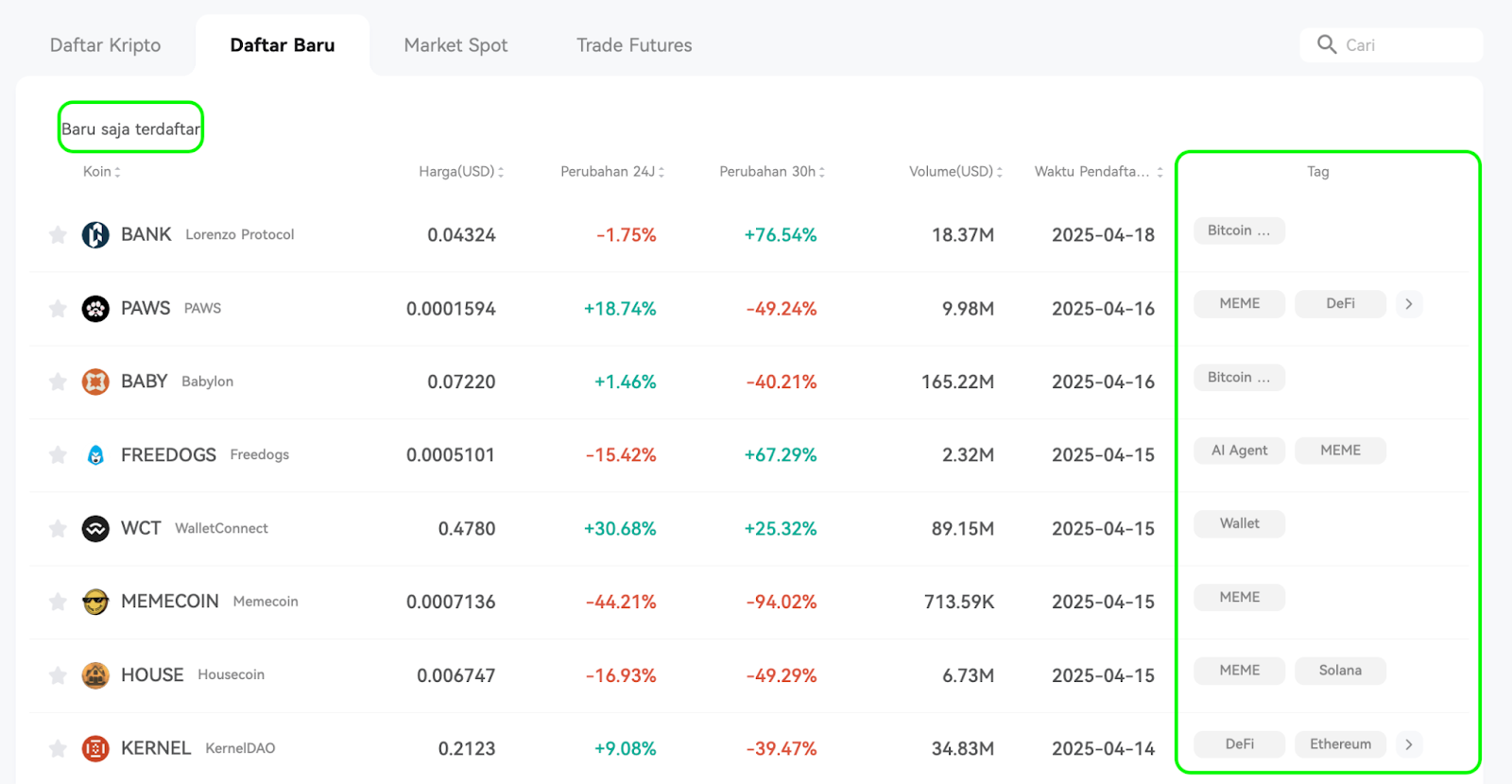This screenshot has height=784, width=1512.
Task: Open the Trade Futures tab
Action: point(634,45)
